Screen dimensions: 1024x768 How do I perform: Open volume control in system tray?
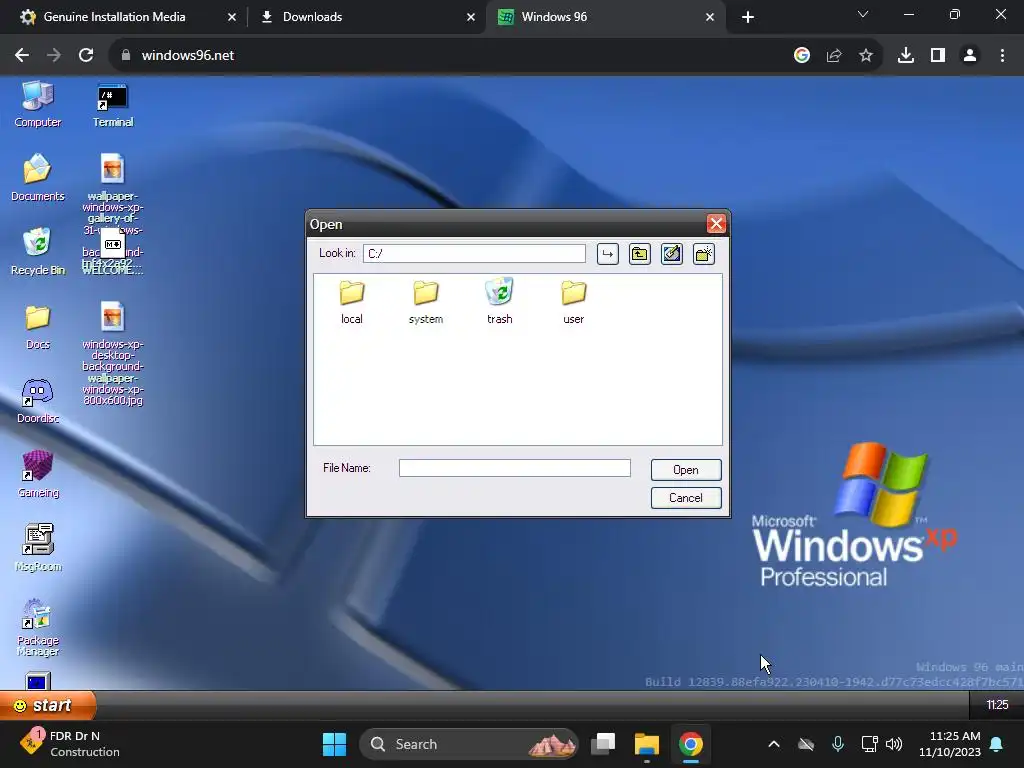[x=893, y=744]
